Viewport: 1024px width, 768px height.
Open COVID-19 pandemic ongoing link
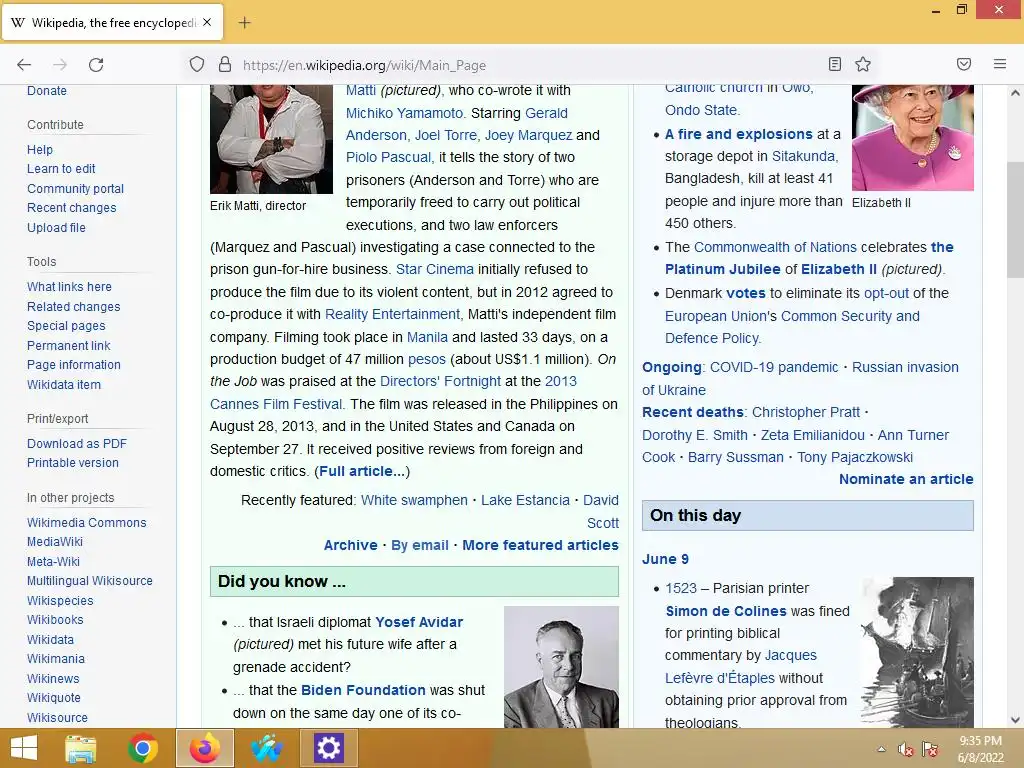[x=774, y=367]
